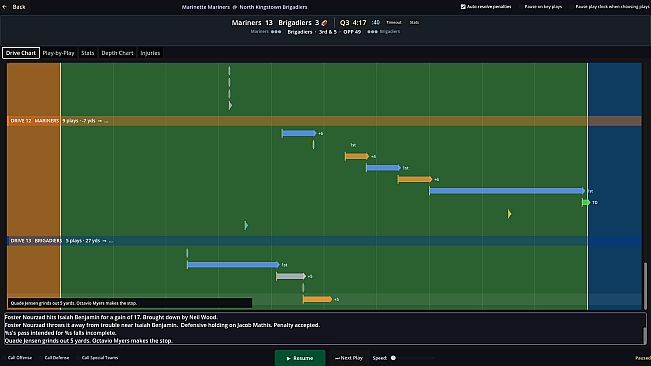Click the 3rd & 5 down indicator
This screenshot has height=366, width=651.
tap(328, 32)
